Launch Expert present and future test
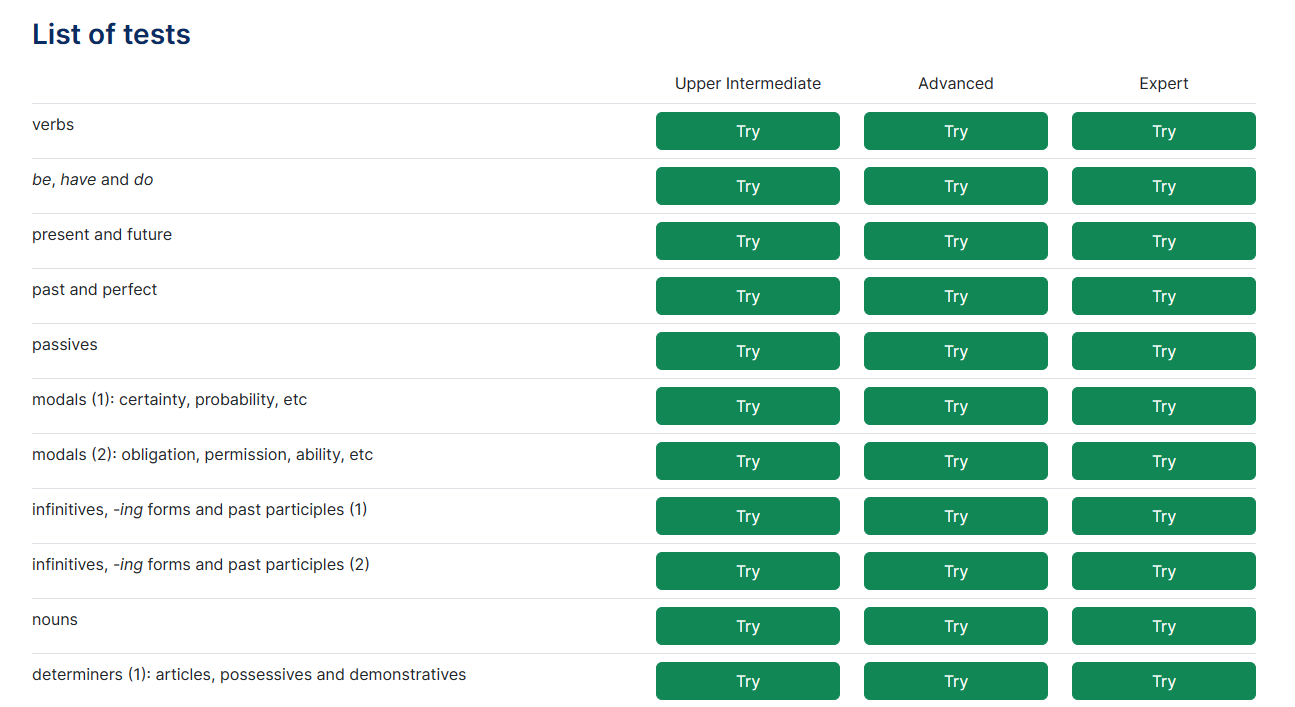The width and height of the screenshot is (1295, 707). pos(1163,241)
